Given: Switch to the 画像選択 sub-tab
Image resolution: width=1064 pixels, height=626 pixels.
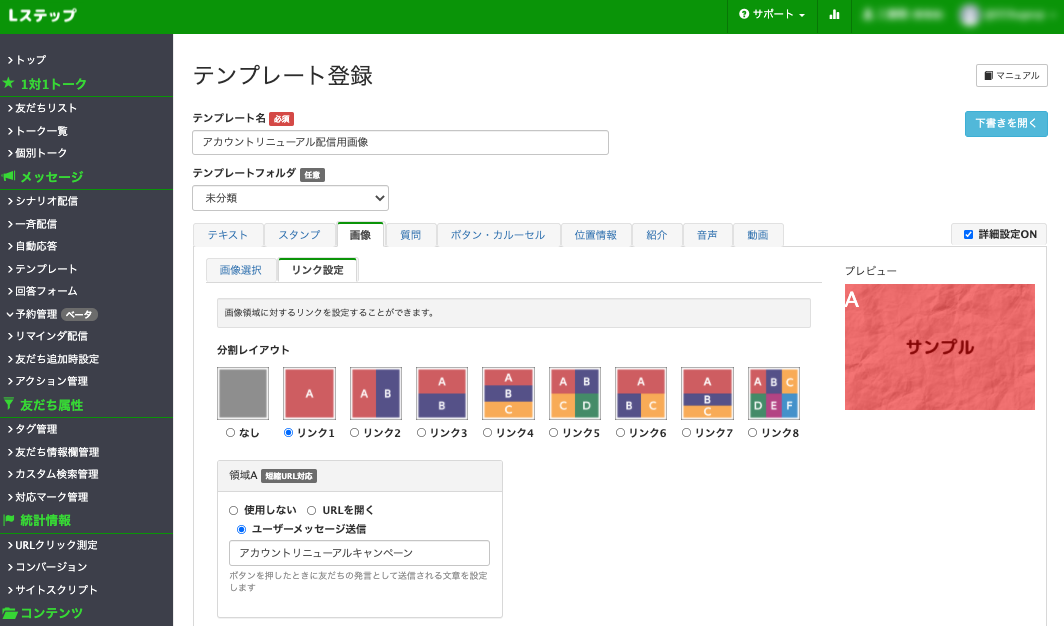Looking at the screenshot, I should coord(241,270).
